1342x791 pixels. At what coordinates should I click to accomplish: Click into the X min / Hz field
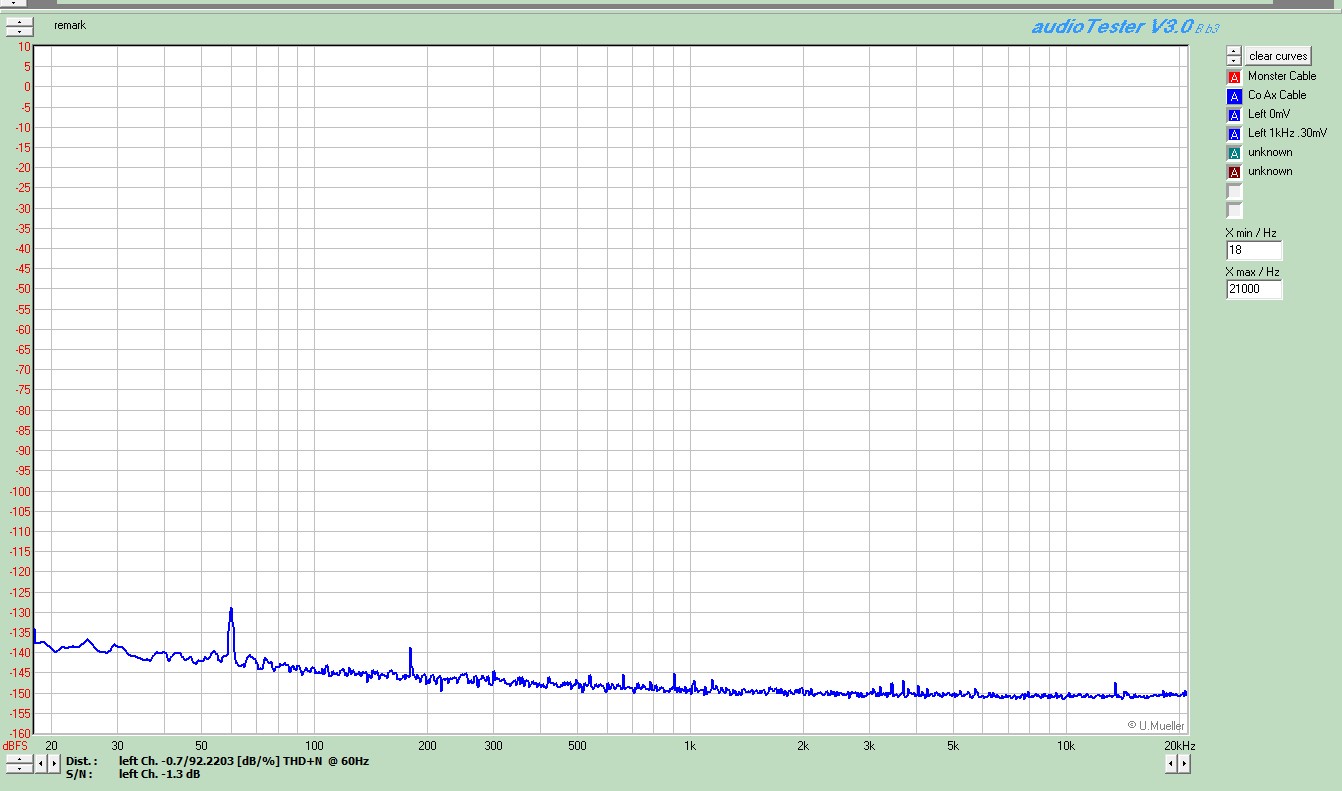point(1254,250)
